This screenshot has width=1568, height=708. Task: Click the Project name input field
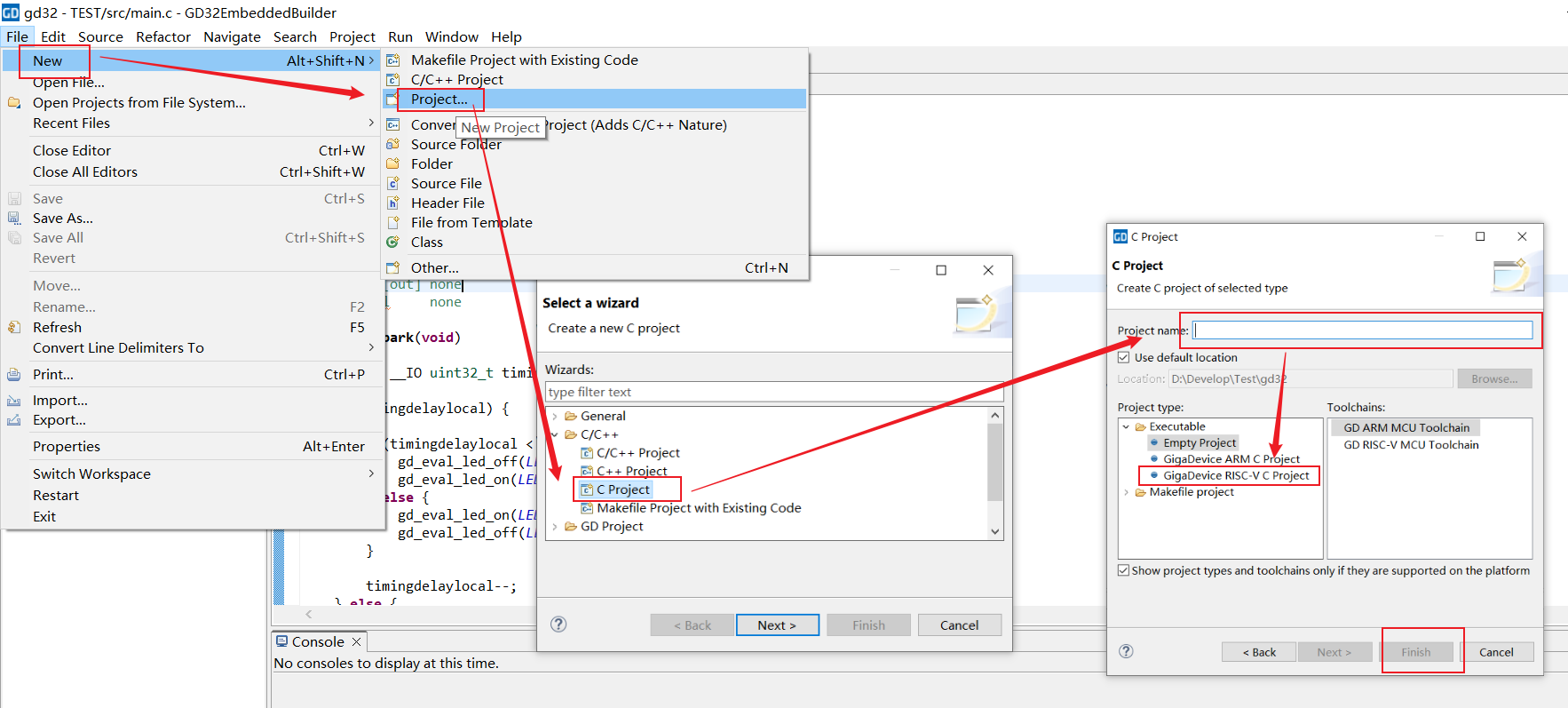click(1363, 330)
